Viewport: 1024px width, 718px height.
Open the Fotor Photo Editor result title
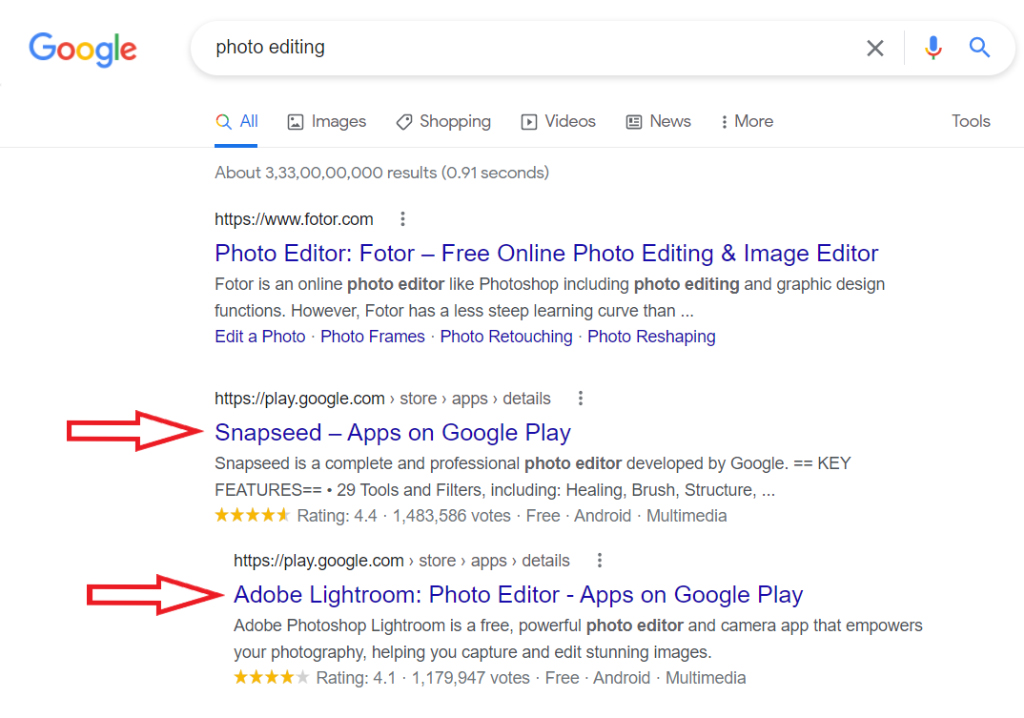547,253
